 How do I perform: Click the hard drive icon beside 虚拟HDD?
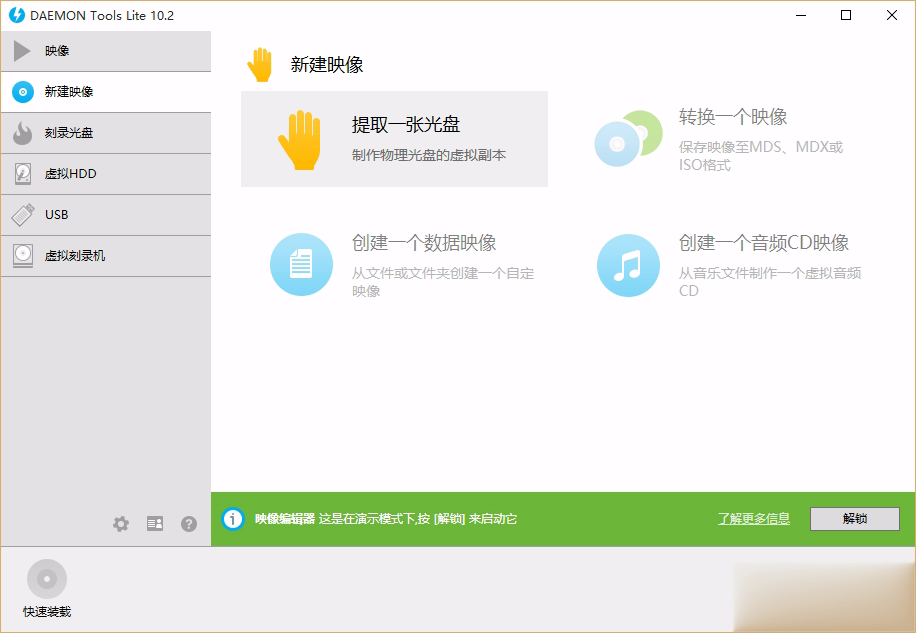[x=23, y=174]
